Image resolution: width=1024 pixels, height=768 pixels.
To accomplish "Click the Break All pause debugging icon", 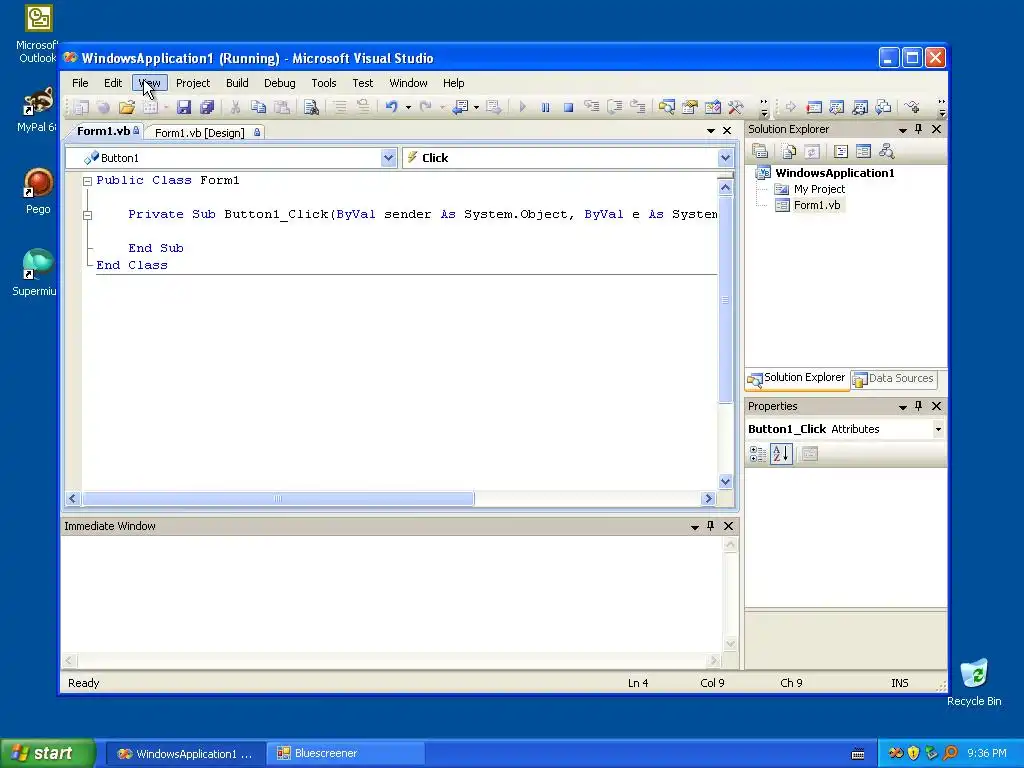I will pyautogui.click(x=545, y=107).
